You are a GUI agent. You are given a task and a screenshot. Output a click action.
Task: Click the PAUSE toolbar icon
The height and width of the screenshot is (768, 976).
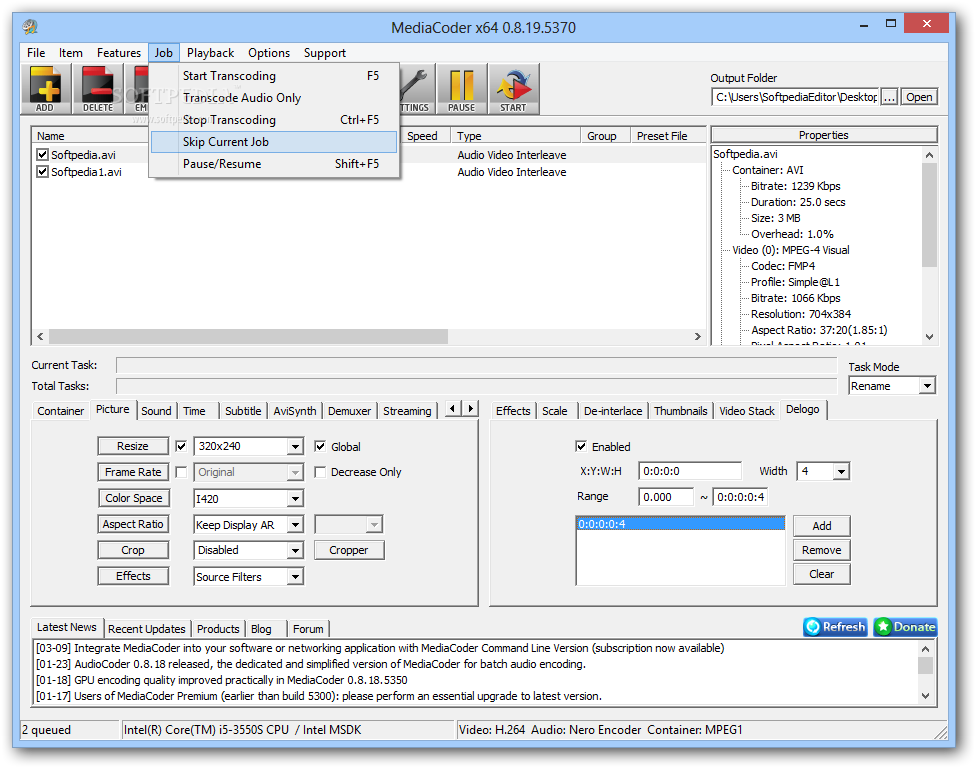461,89
